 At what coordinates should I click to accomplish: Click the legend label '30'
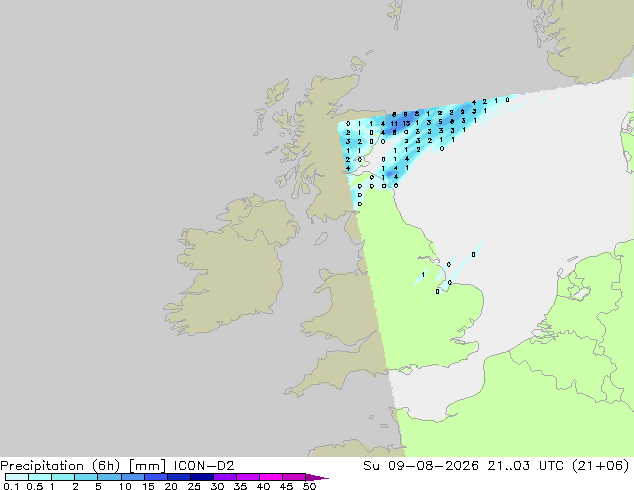pyautogui.click(x=217, y=486)
